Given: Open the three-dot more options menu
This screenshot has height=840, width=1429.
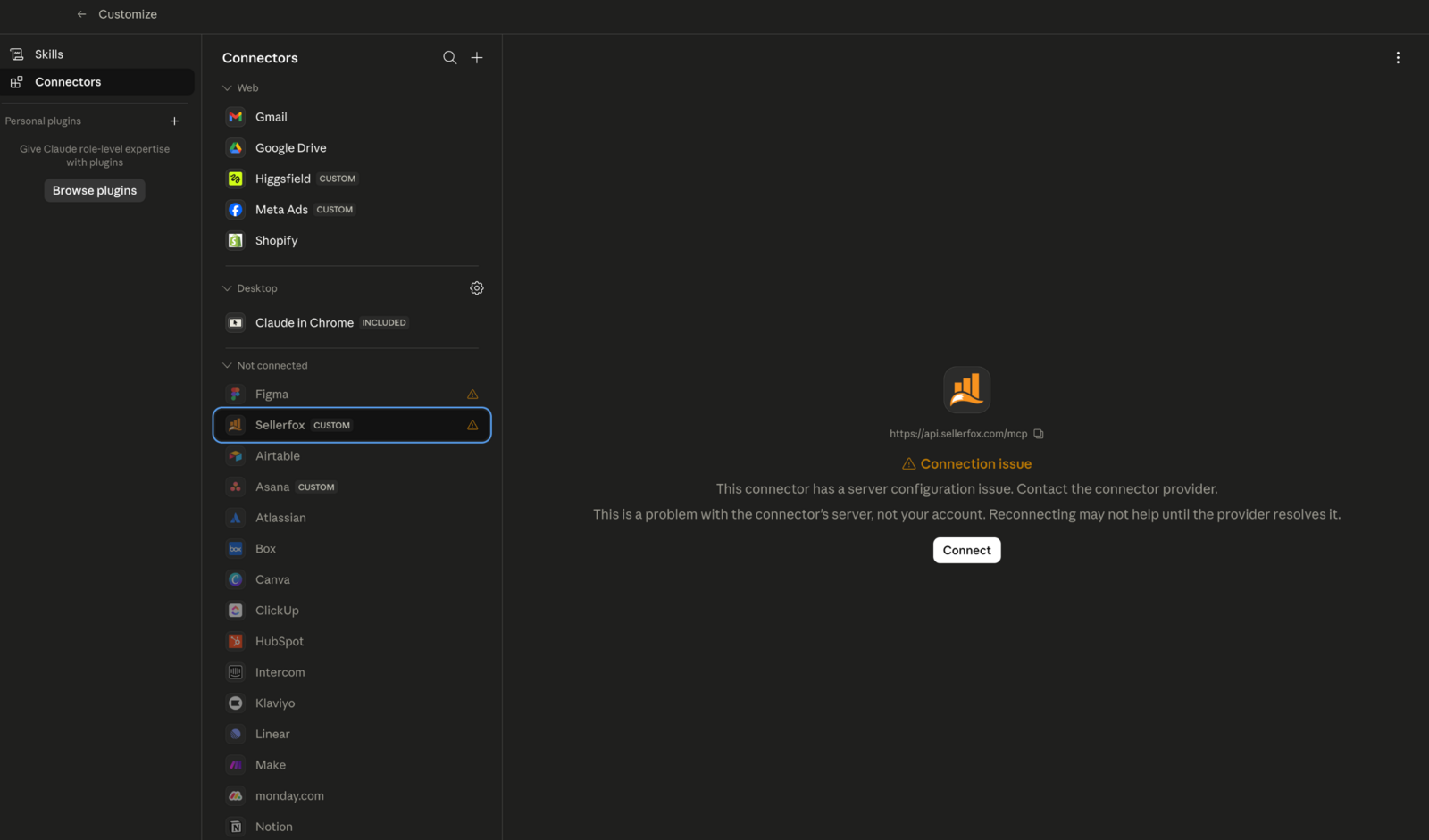Looking at the screenshot, I should 1398,58.
